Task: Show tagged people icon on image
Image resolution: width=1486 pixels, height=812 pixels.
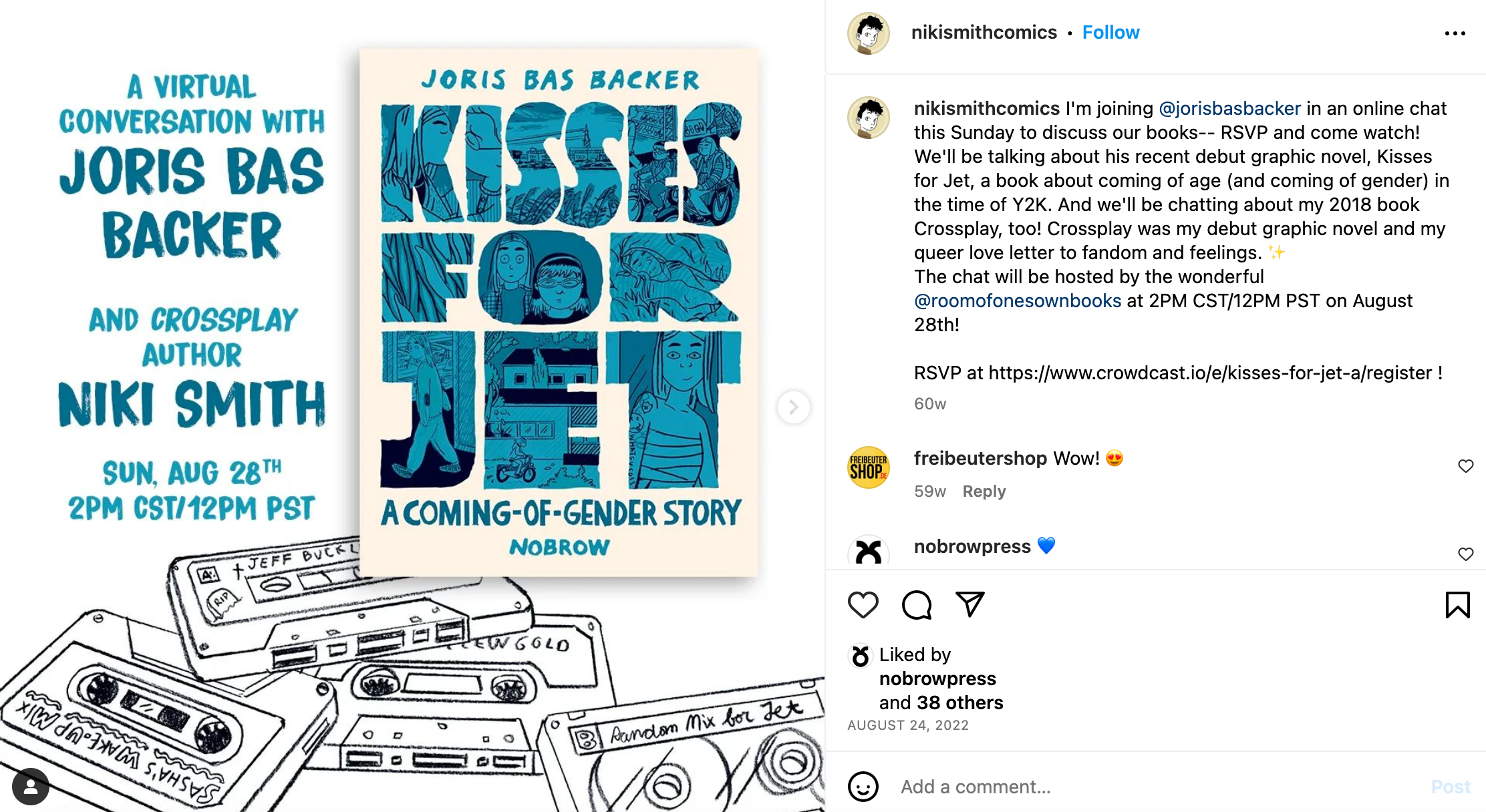Action: [31, 787]
